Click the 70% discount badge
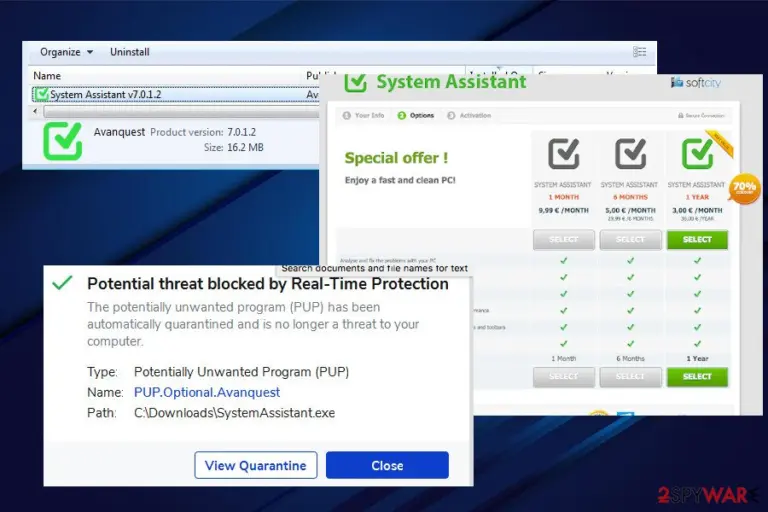 [744, 188]
